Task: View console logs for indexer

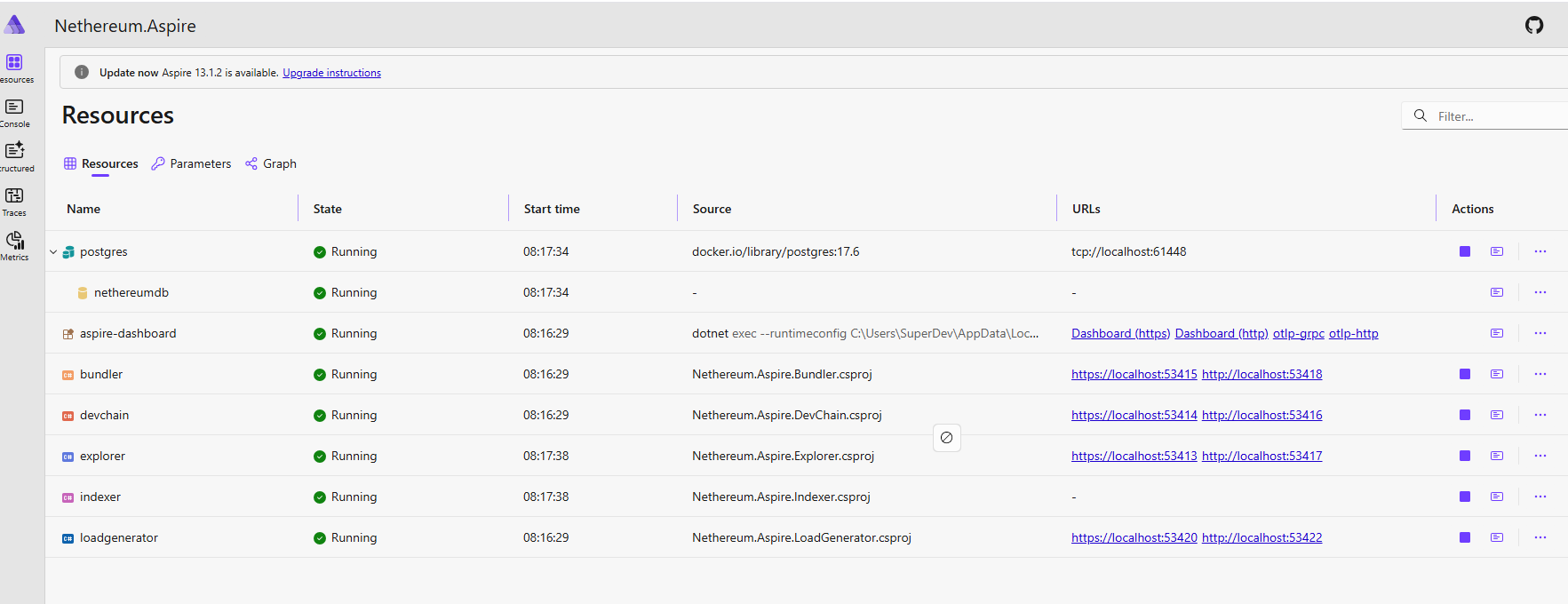Action: pos(1497,497)
